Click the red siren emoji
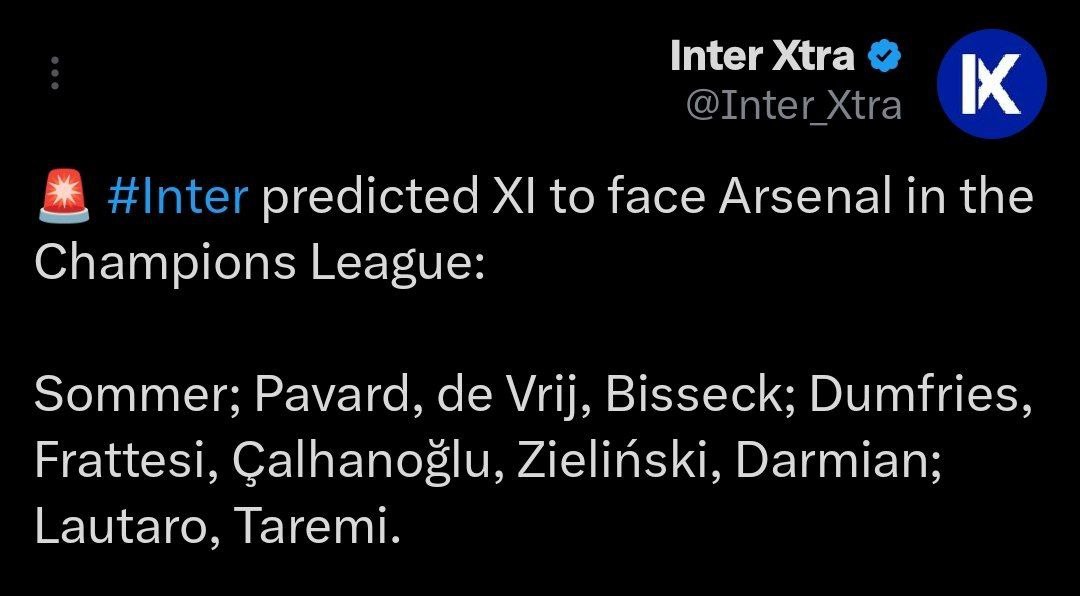Image resolution: width=1080 pixels, height=596 pixels. (63, 196)
